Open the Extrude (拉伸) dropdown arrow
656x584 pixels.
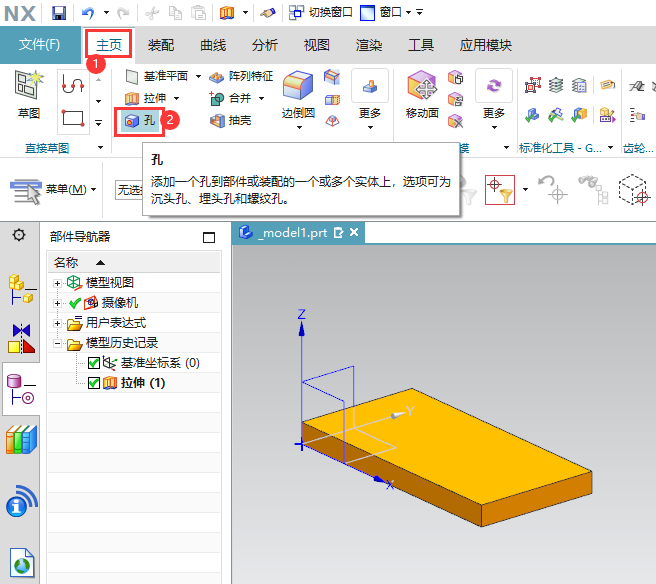click(x=177, y=99)
